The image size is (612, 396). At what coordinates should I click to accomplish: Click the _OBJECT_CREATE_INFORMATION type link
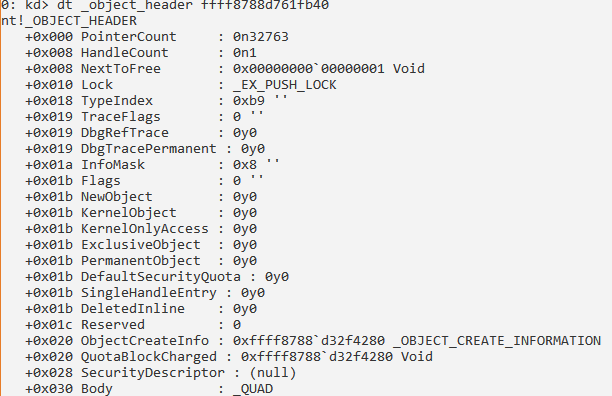pos(497,341)
